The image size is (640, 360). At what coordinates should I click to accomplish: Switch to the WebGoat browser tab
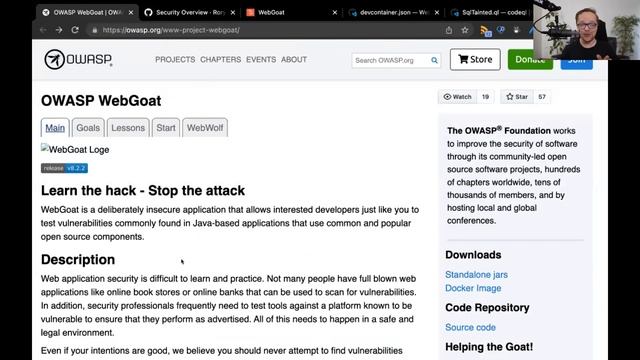pyautogui.click(x=292, y=13)
